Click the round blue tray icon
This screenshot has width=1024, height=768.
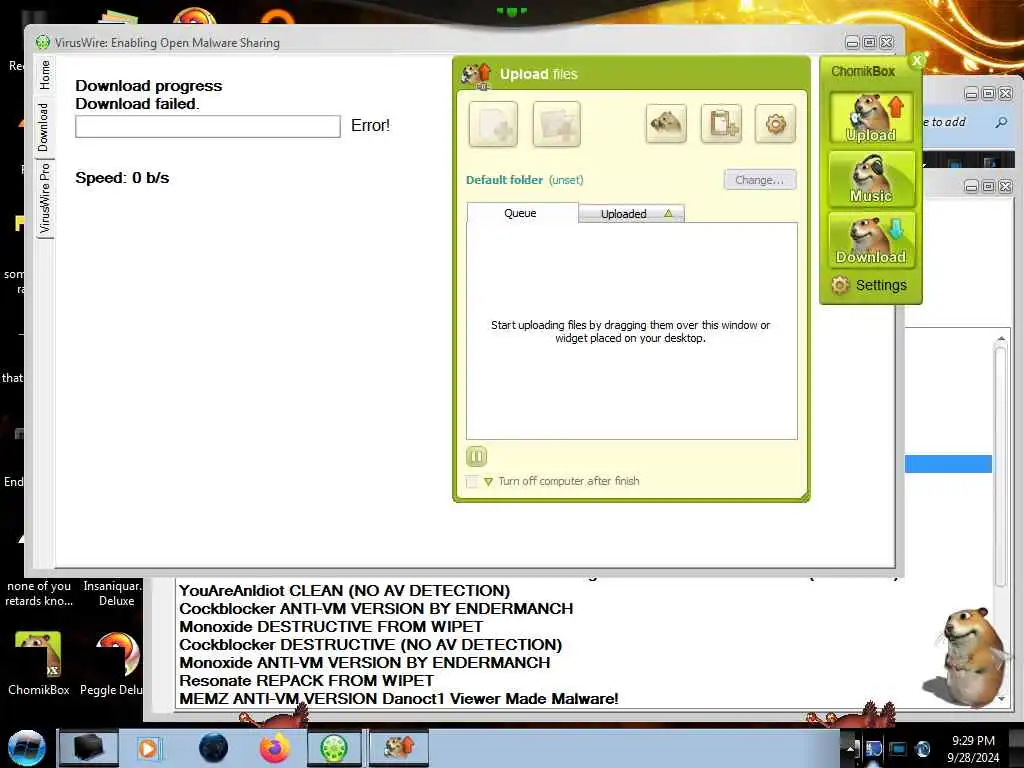click(x=923, y=749)
